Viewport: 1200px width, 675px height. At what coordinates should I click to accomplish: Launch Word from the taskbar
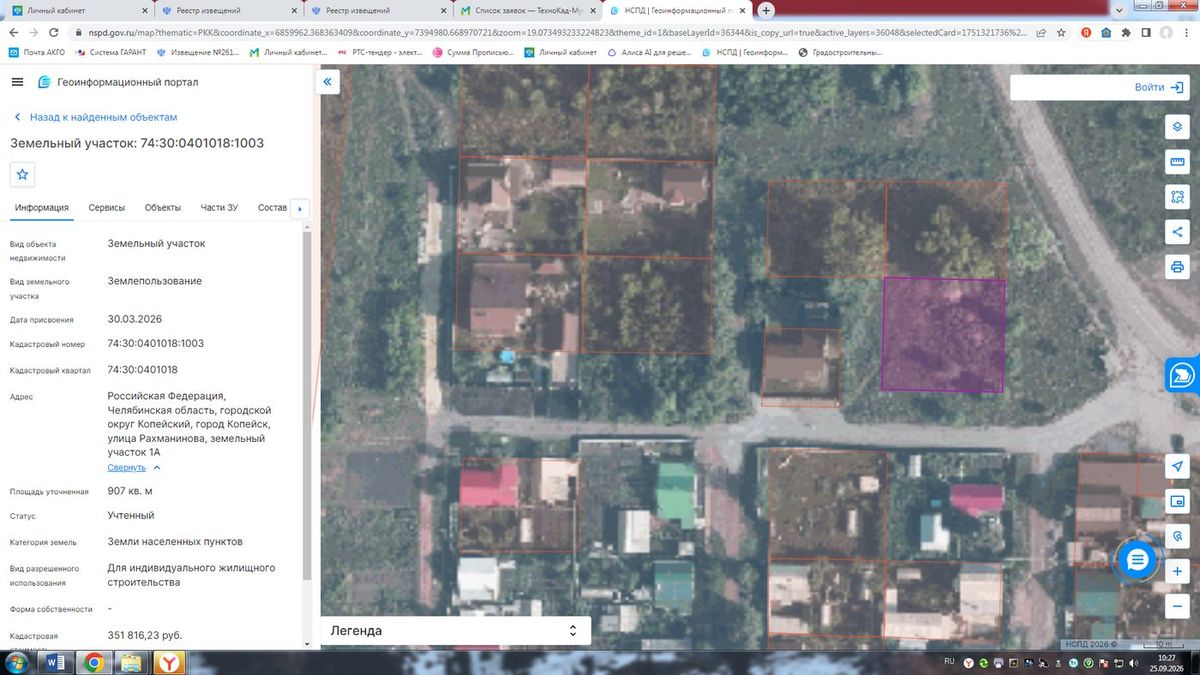point(56,662)
